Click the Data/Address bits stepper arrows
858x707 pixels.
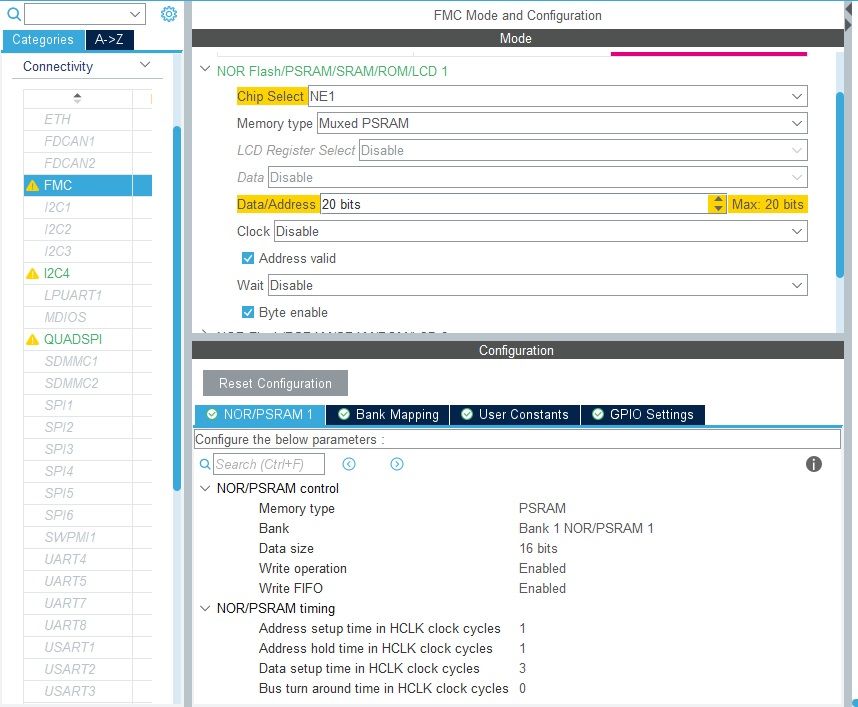coord(717,204)
